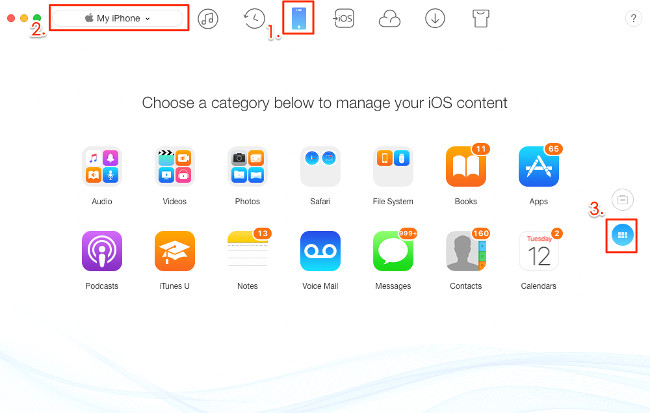Screen dimensions: 650x413
Task: Click the yellow minimize window button
Action: coord(24,18)
